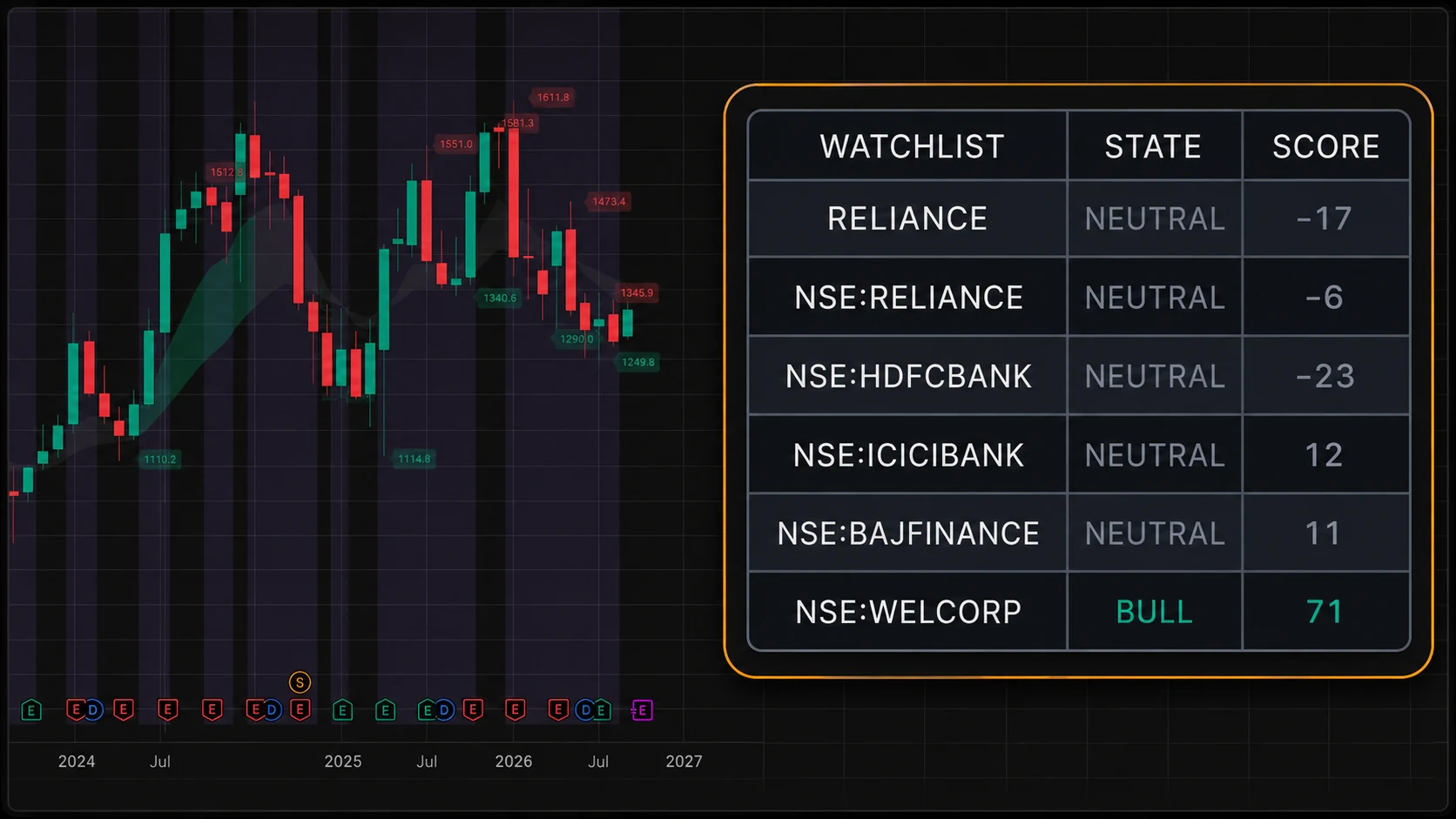Open the magenta upcoming earnings E marker
Viewport: 1456px width, 819px height.
[642, 710]
